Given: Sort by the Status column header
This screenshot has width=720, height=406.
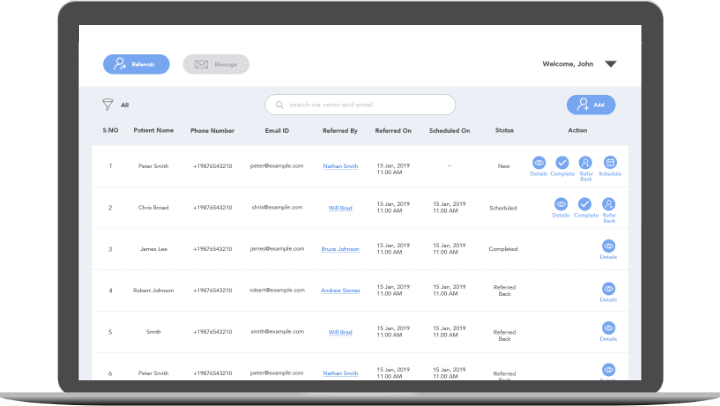Looking at the screenshot, I should pos(504,130).
